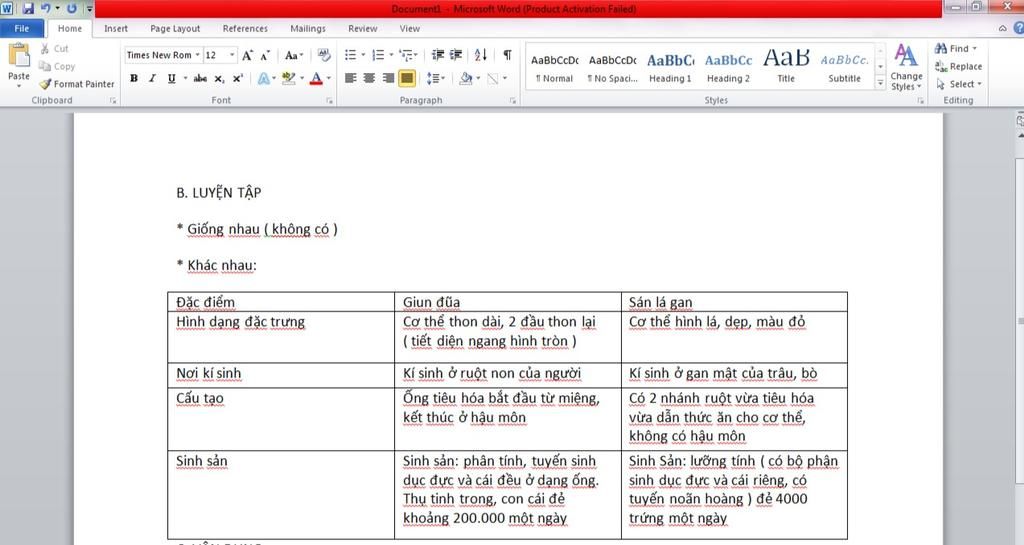The width and height of the screenshot is (1024, 545).
Task: Grow the font size
Action: point(248,55)
